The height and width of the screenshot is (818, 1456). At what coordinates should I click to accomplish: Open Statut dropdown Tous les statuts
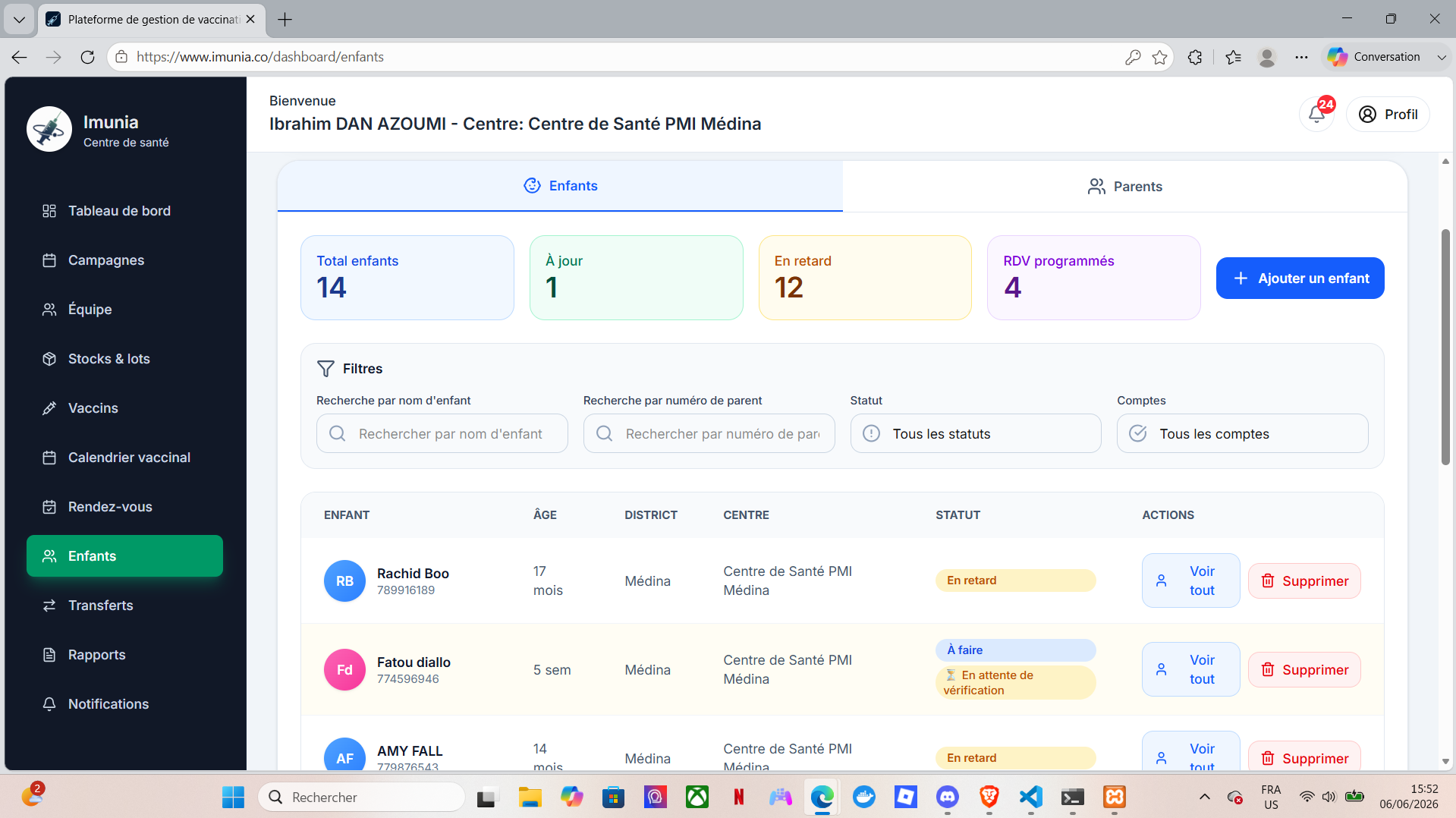click(x=976, y=433)
